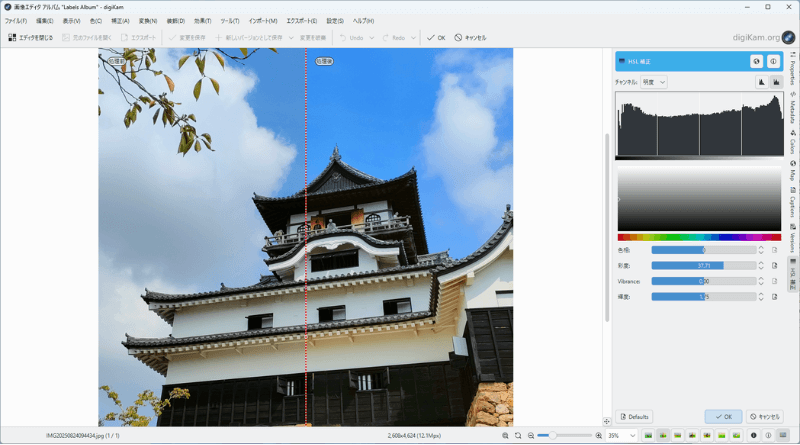The width and height of the screenshot is (800, 445).
Task: Click the linear histogram scale icon
Action: click(760, 82)
